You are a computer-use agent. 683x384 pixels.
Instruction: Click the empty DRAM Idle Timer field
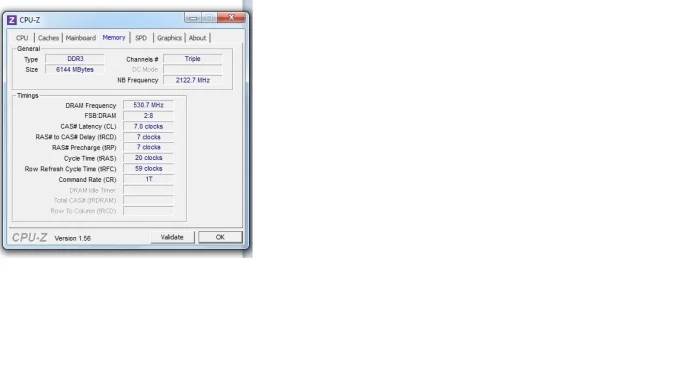149,190
